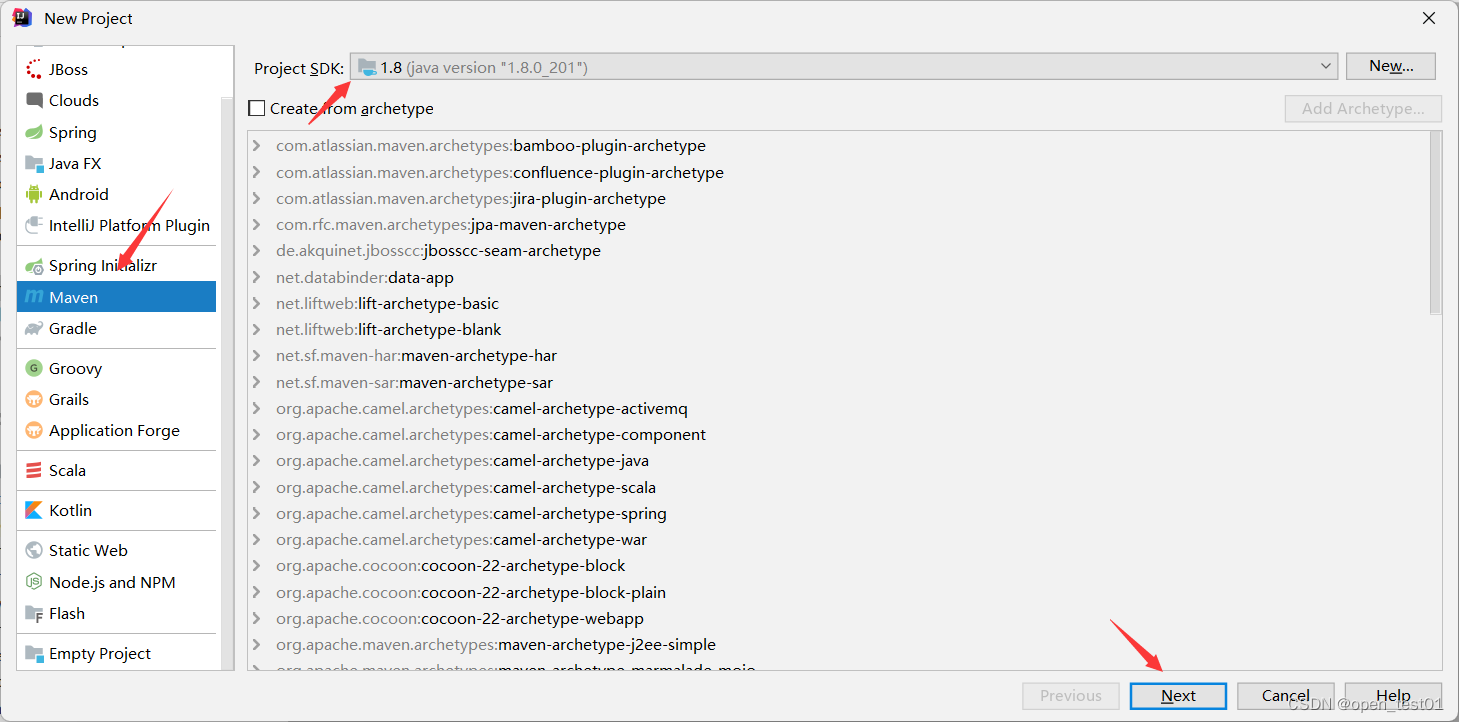
Task: Open the Project SDK dropdown arrow
Action: pyautogui.click(x=1326, y=66)
